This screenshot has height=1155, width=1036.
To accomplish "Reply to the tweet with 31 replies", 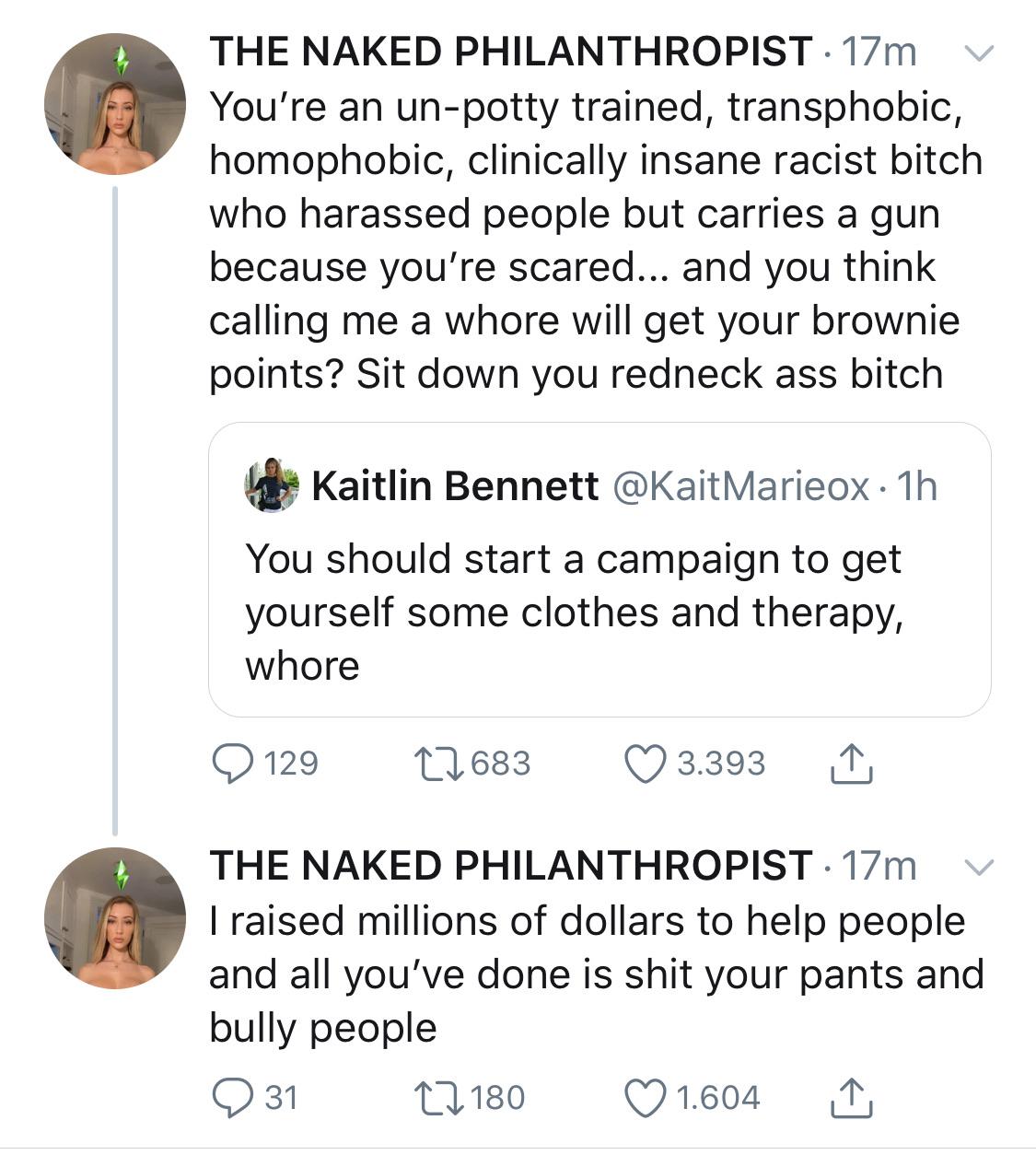I will click(x=231, y=1098).
